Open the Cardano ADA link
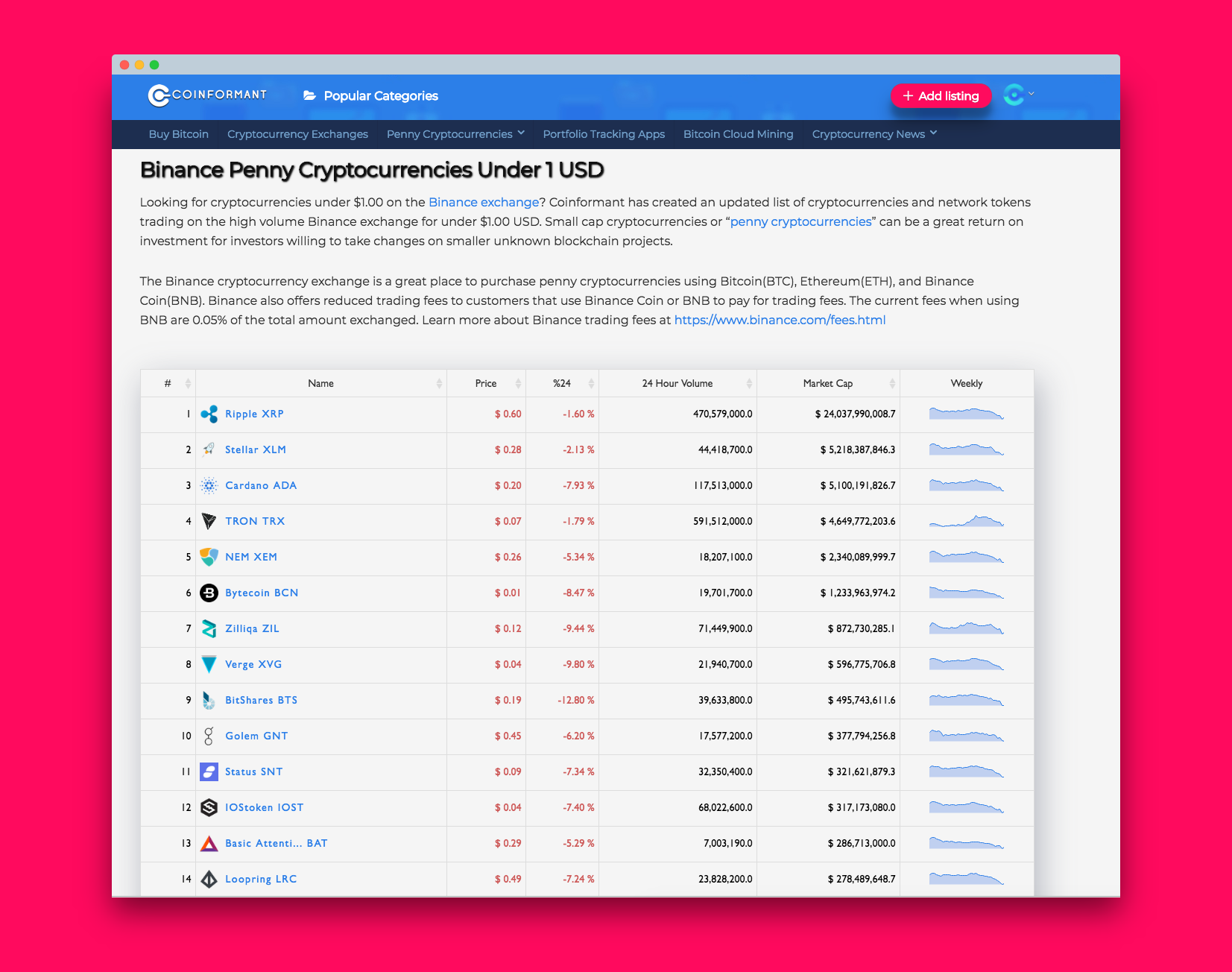This screenshot has height=972, width=1232. pos(261,485)
